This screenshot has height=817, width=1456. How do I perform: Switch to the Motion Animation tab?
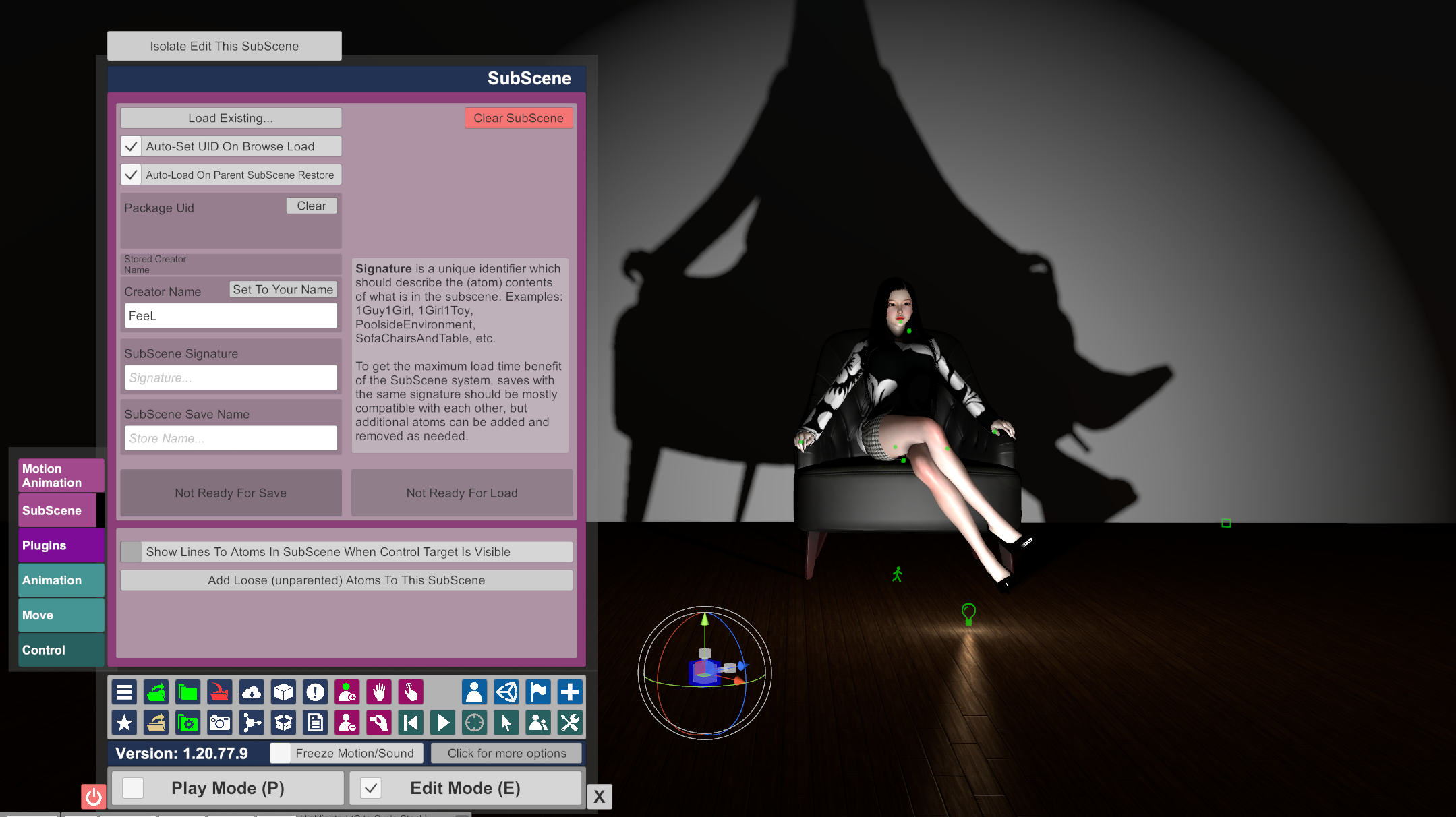point(61,475)
